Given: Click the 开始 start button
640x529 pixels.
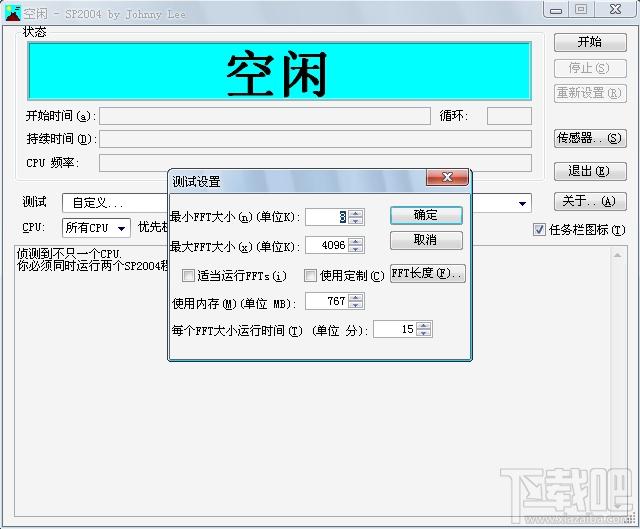Looking at the screenshot, I should point(590,42).
